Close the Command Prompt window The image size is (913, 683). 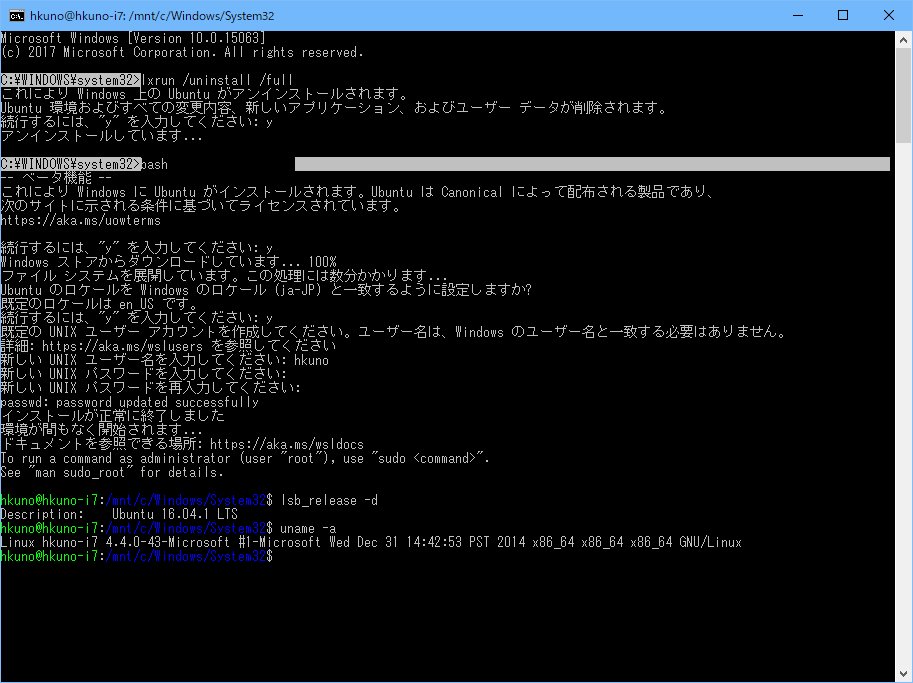tap(889, 15)
